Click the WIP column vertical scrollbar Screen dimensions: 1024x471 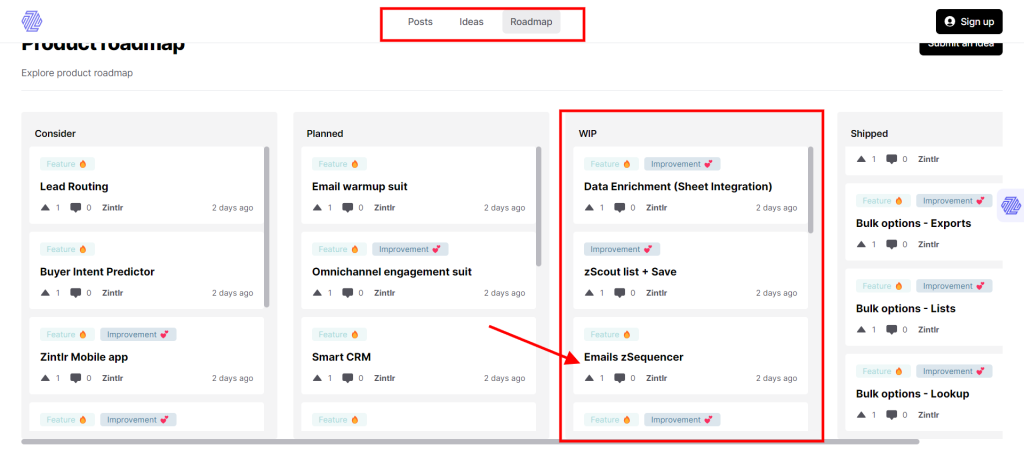pyautogui.click(x=810, y=189)
